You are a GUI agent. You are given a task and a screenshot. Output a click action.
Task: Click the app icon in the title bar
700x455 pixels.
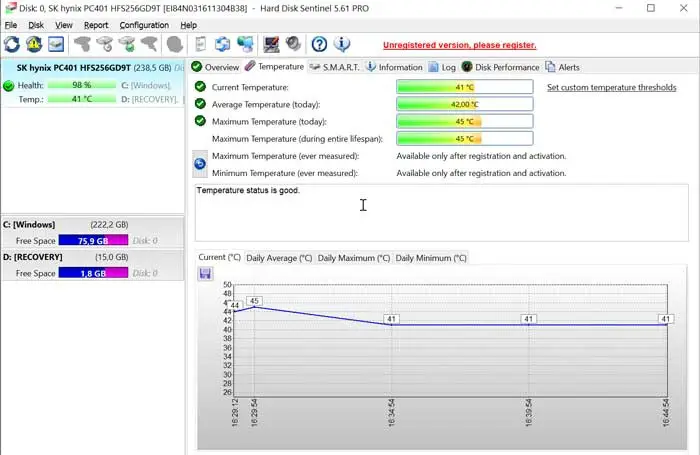[x=11, y=8]
